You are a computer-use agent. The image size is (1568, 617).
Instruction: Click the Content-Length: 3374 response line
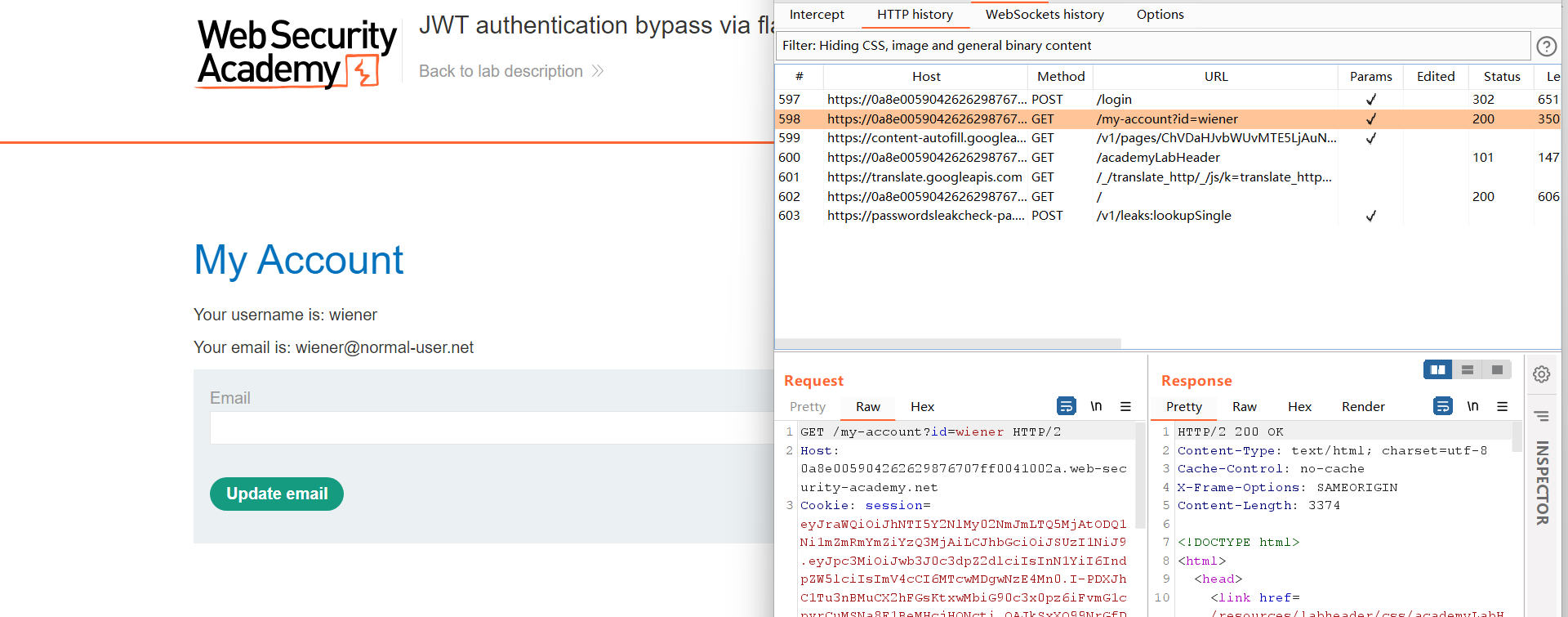1258,506
